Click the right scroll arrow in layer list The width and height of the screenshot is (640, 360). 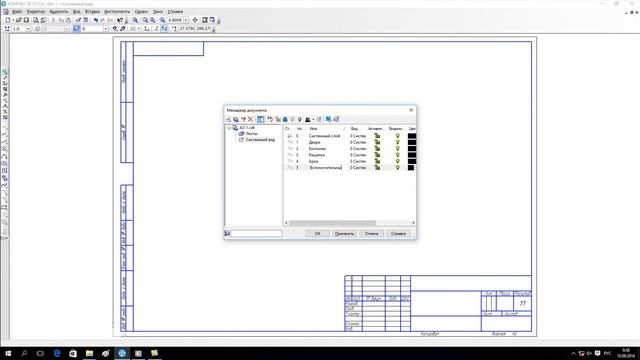[x=413, y=223]
